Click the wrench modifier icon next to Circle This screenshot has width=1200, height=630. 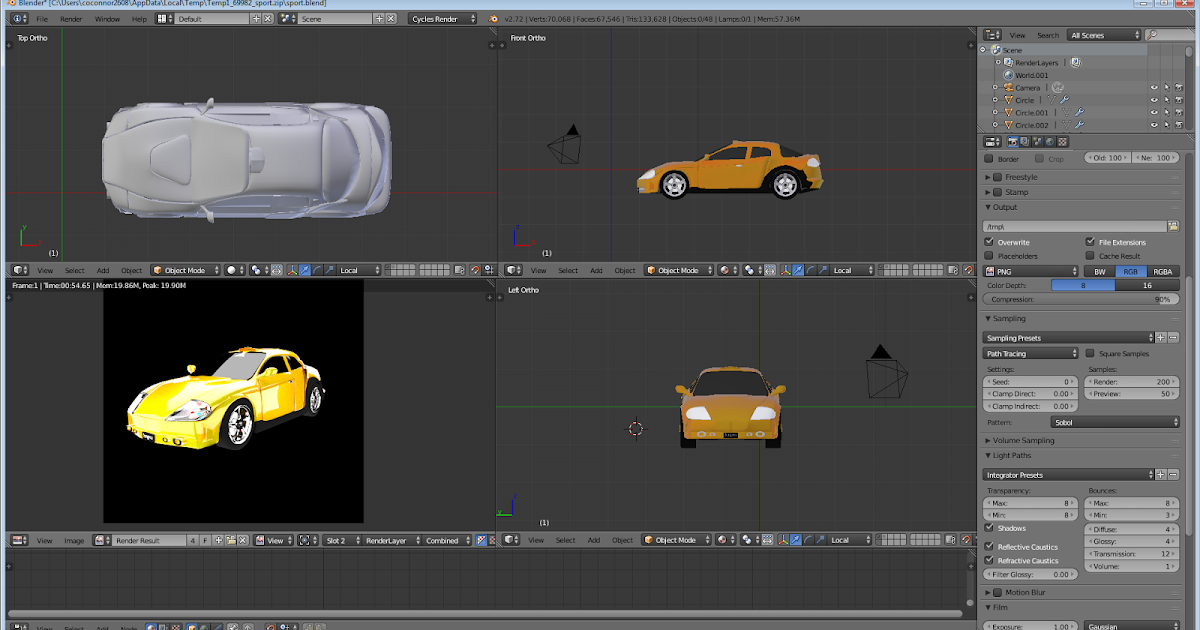[x=1064, y=99]
